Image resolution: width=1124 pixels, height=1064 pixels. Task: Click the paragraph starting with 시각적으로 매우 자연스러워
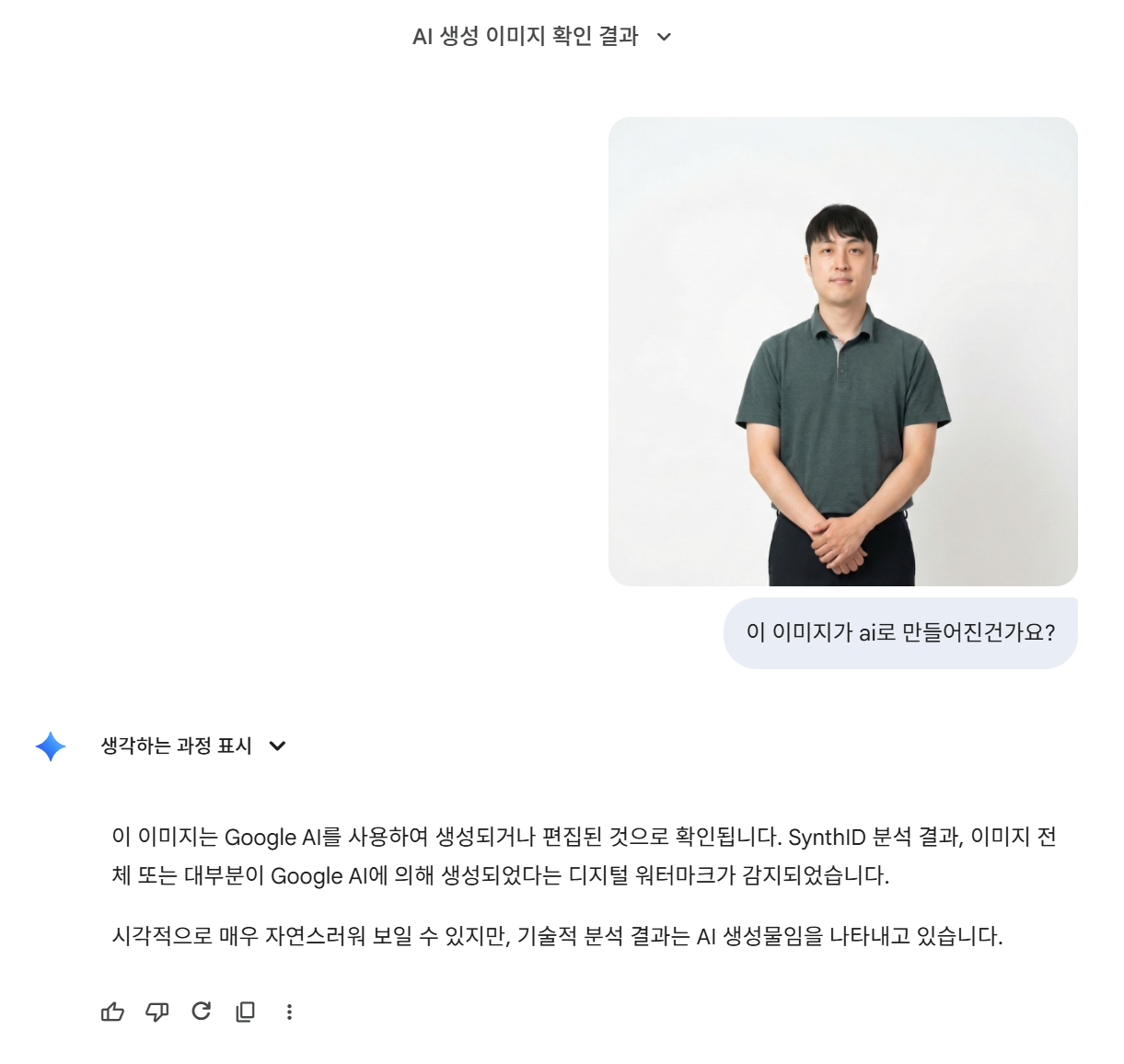pyautogui.click(x=557, y=936)
